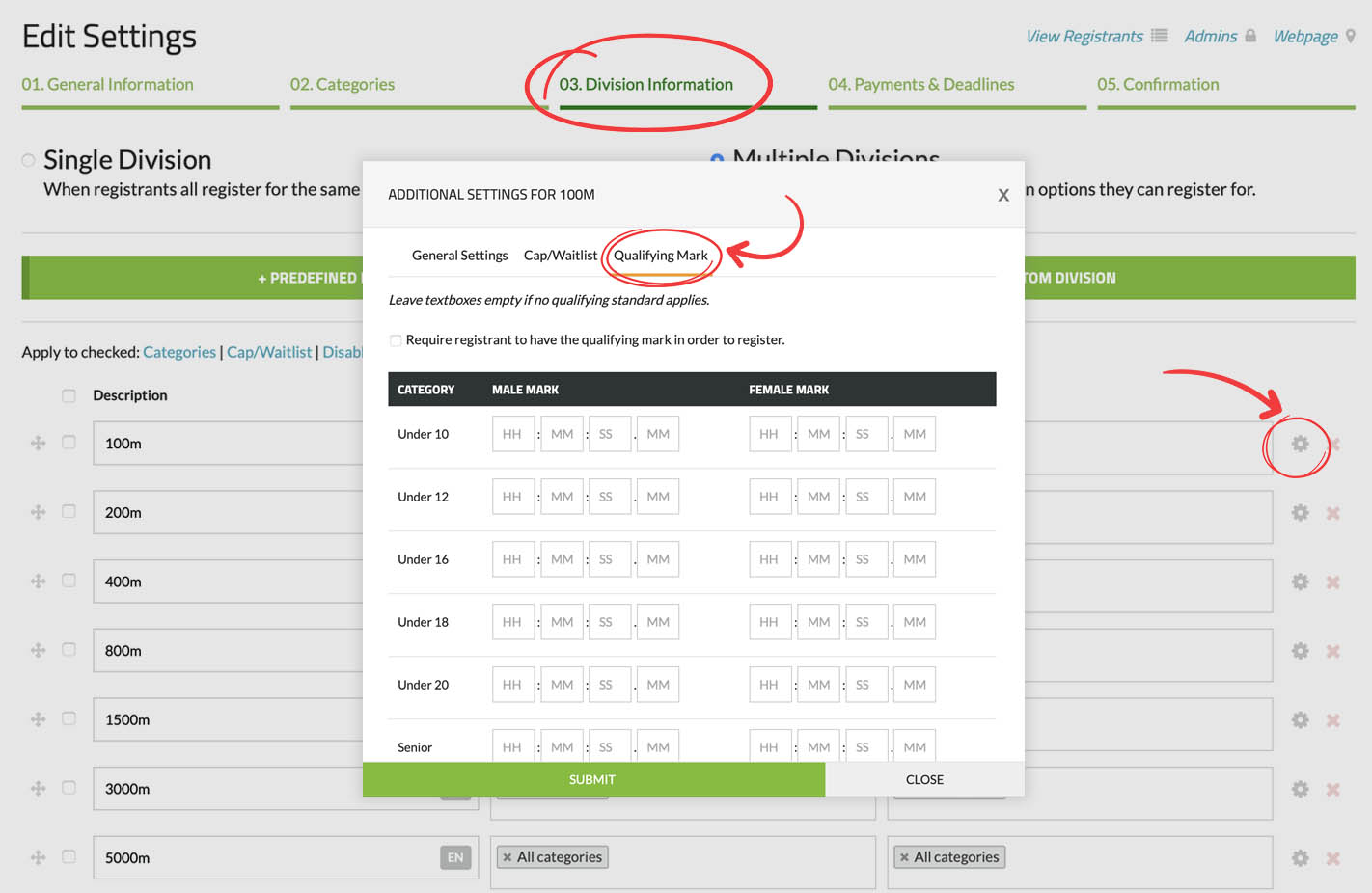Click the move handle for 1500m row
1372x893 pixels.
click(39, 719)
